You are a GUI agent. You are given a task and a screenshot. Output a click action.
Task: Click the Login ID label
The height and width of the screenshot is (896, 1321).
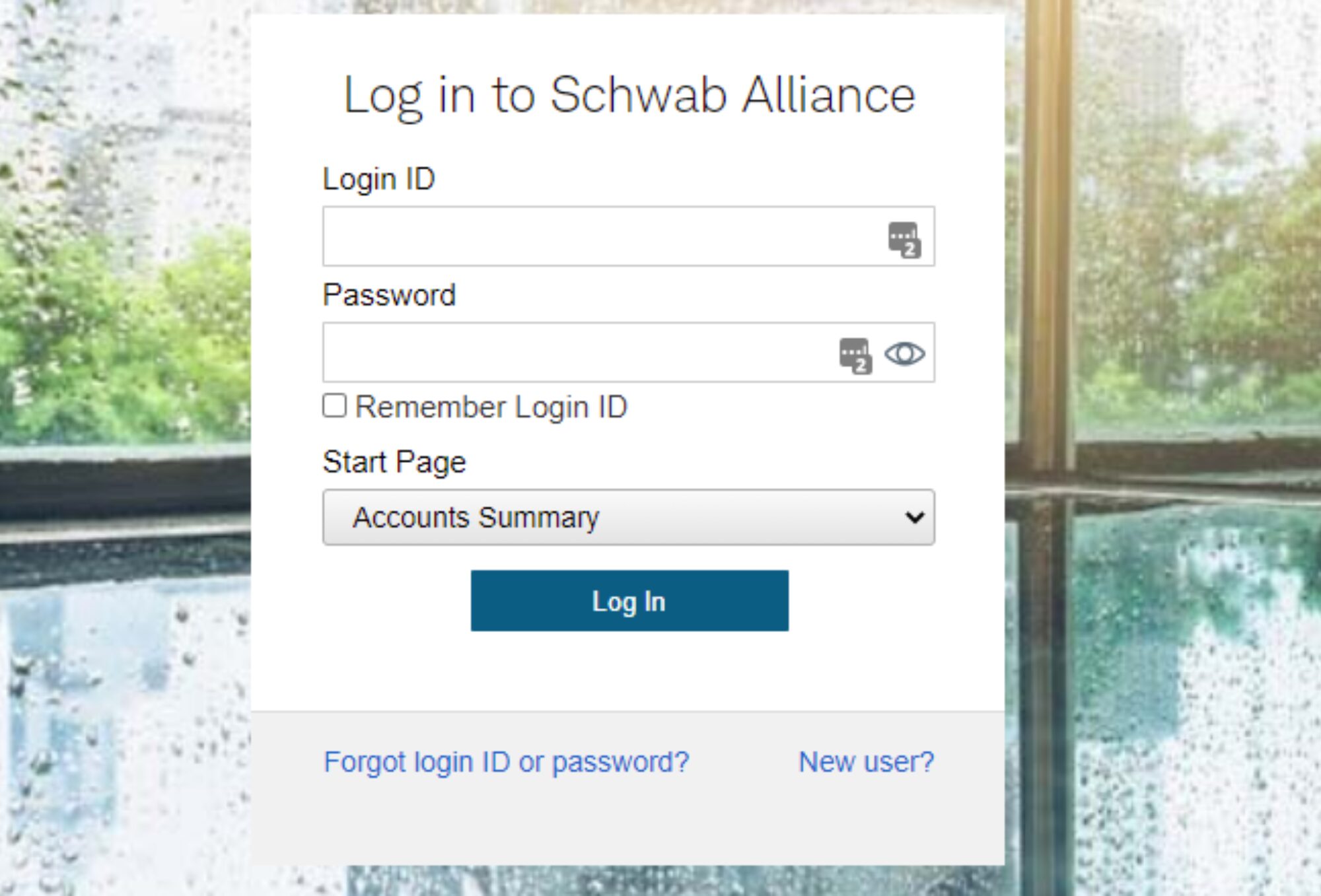pyautogui.click(x=379, y=180)
